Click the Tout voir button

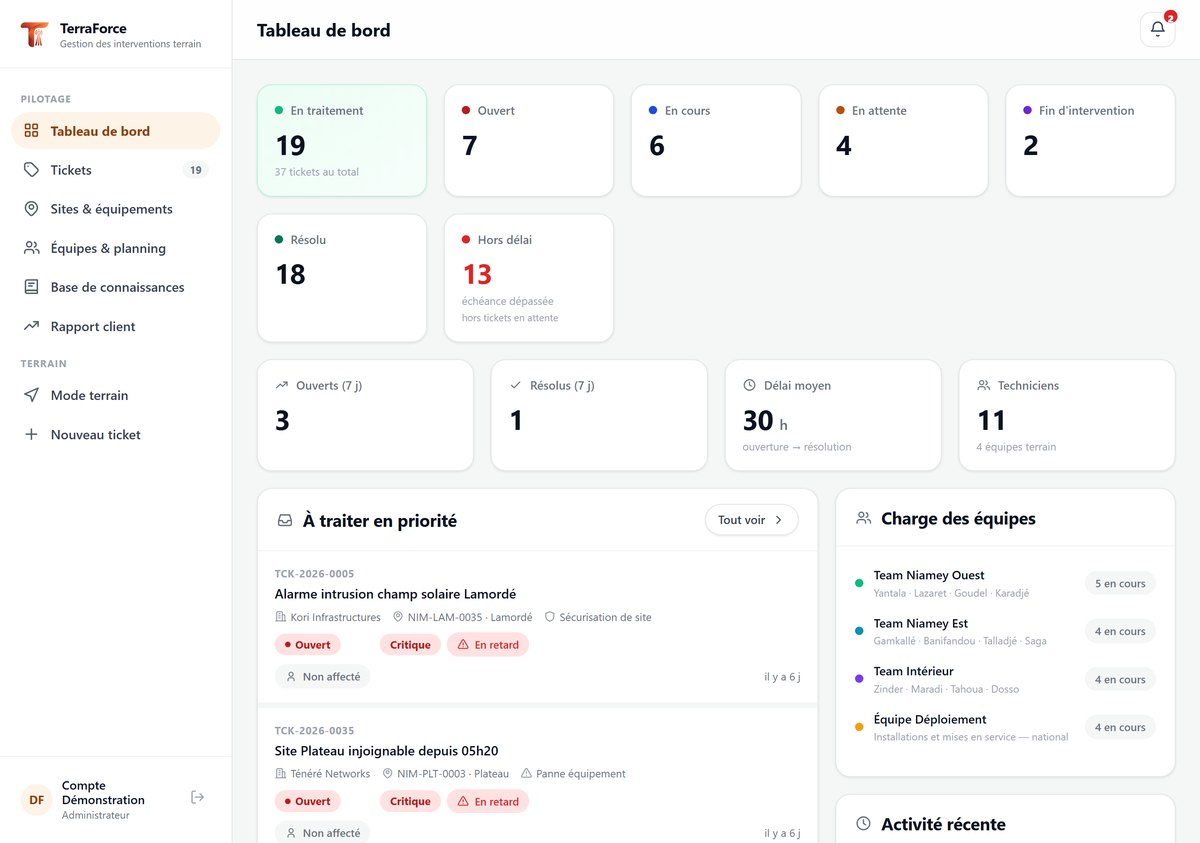(751, 520)
